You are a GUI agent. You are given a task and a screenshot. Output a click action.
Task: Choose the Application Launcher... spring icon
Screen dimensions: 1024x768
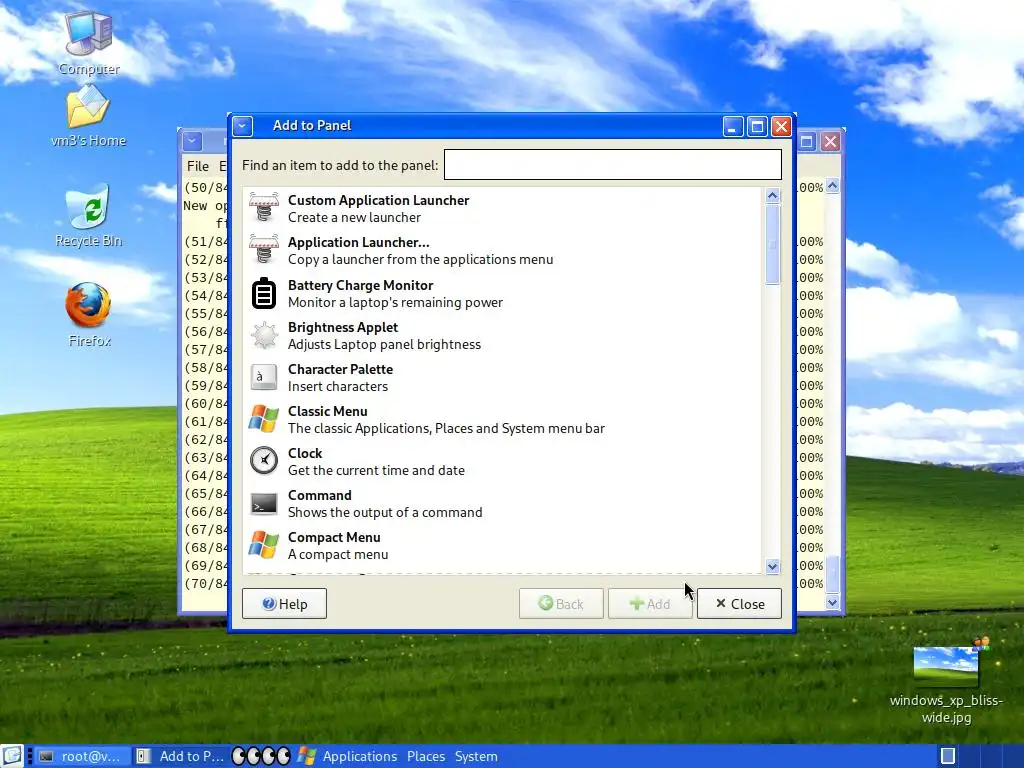[x=264, y=250]
